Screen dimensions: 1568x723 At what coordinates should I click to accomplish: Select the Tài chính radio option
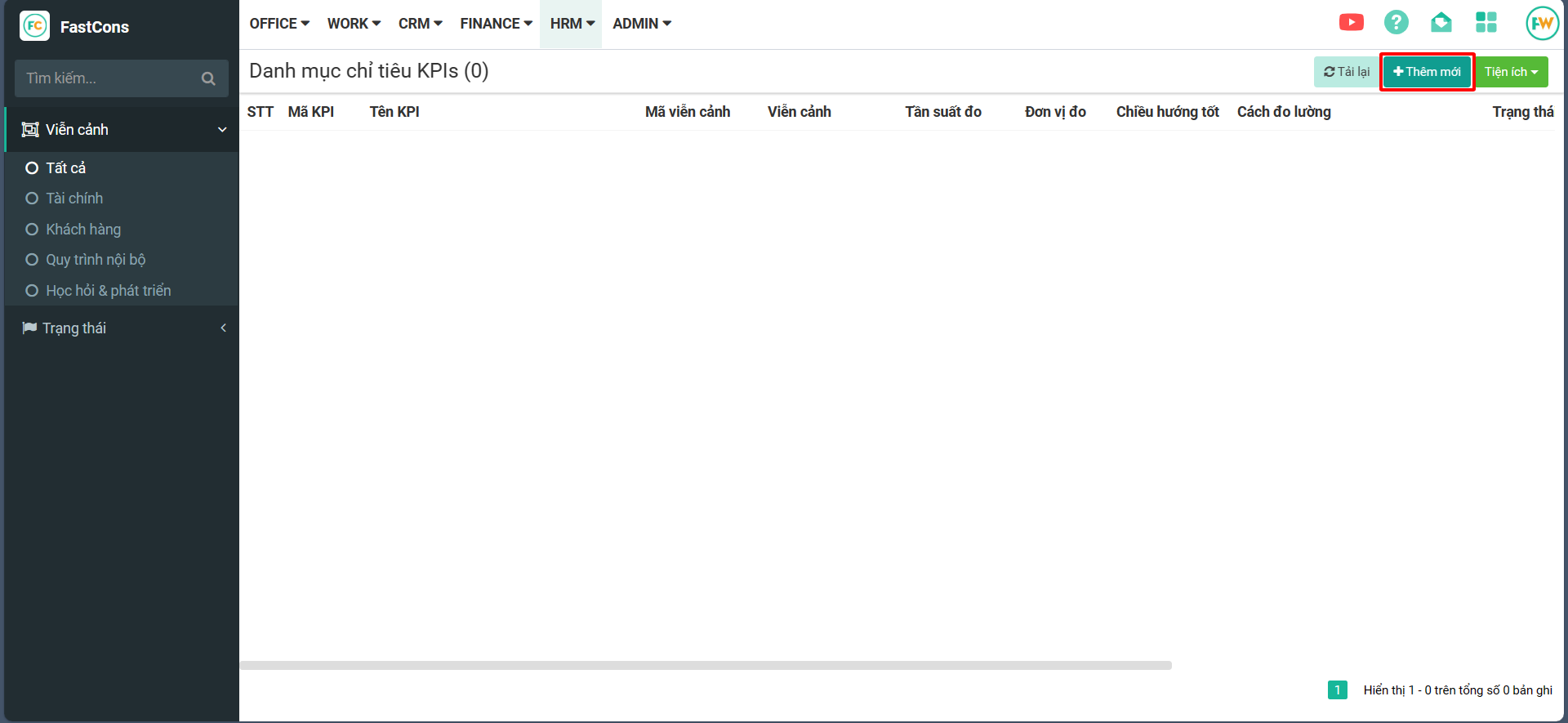(33, 199)
